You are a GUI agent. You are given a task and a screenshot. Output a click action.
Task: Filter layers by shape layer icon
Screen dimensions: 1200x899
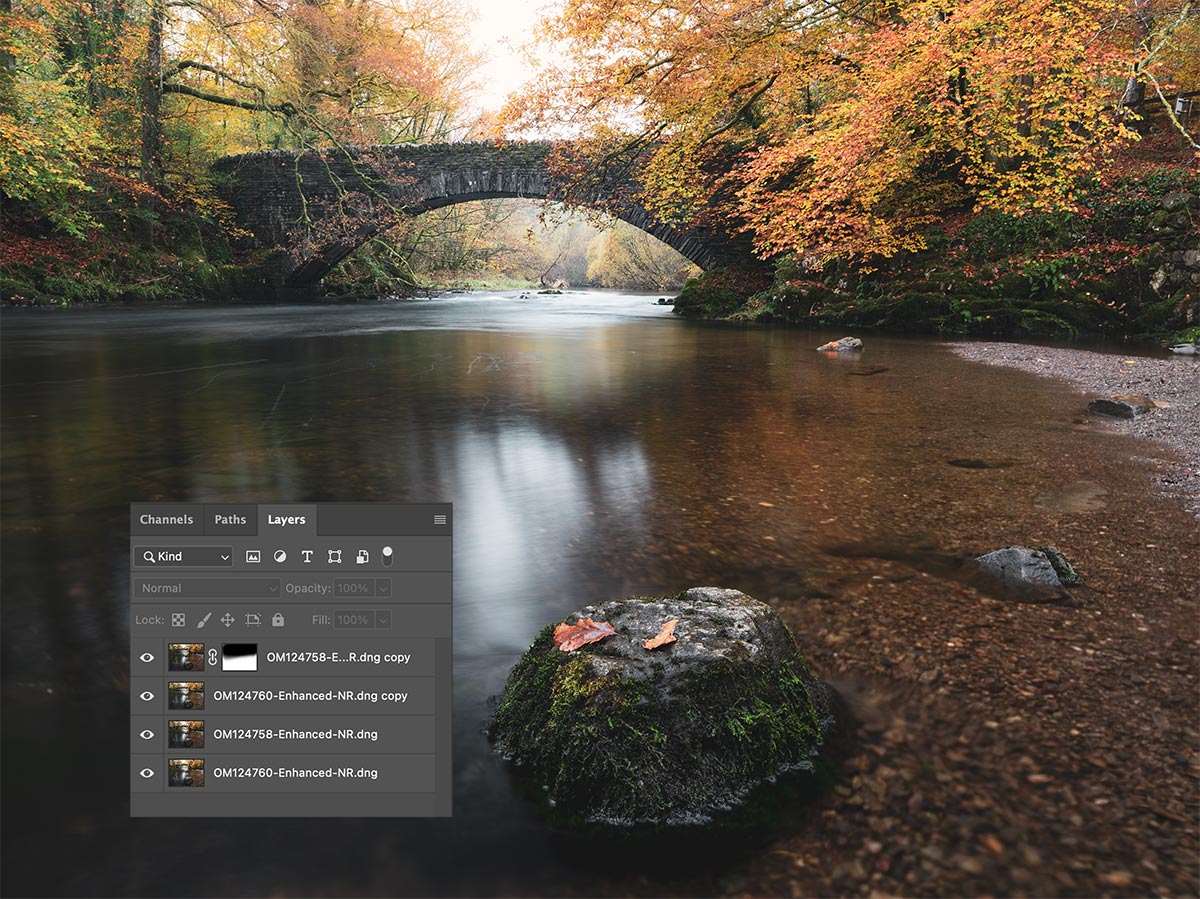[334, 557]
